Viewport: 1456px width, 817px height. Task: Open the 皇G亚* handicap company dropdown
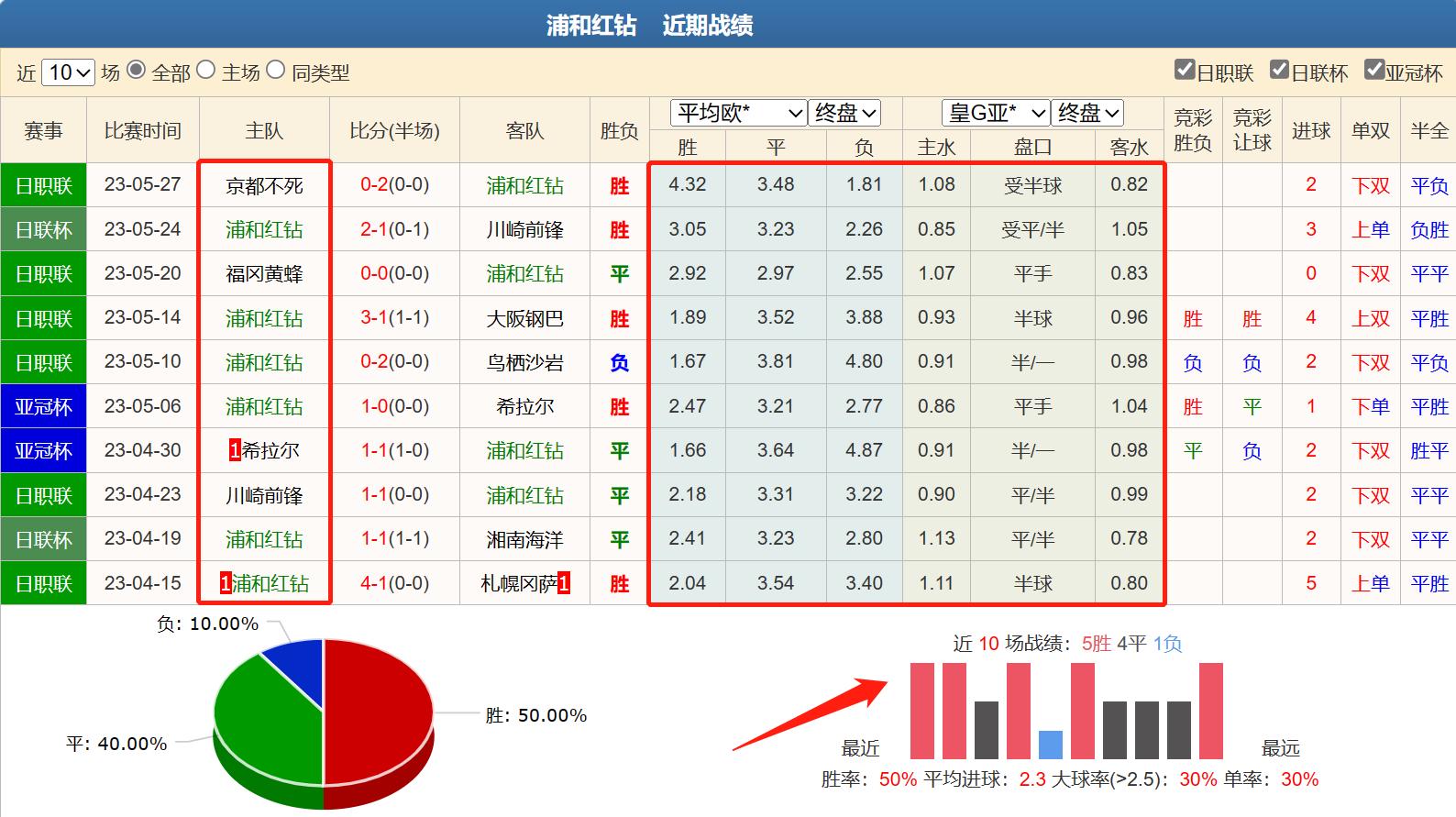click(996, 113)
